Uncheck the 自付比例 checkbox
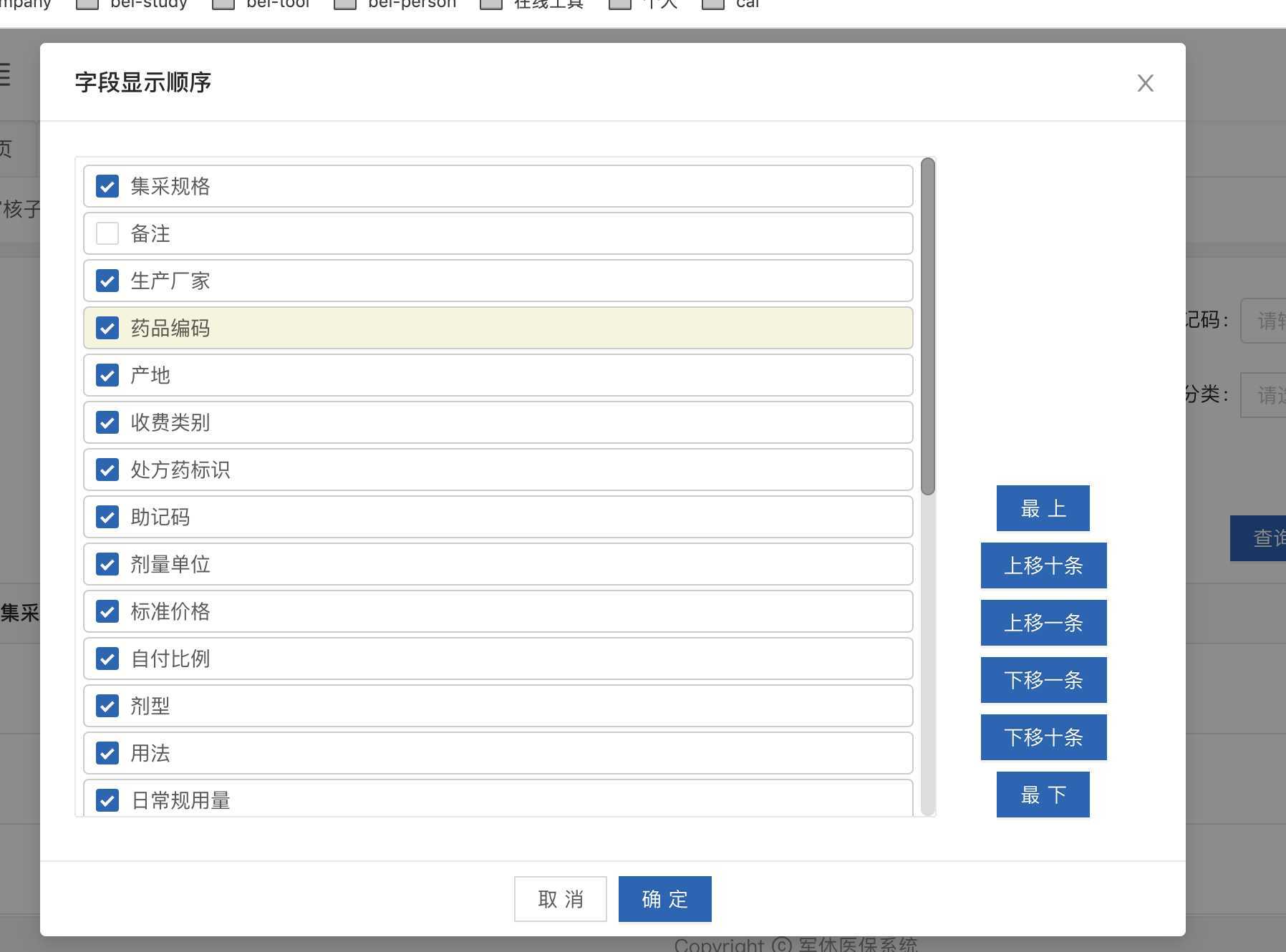Viewport: 1286px width, 952px height. 107,659
